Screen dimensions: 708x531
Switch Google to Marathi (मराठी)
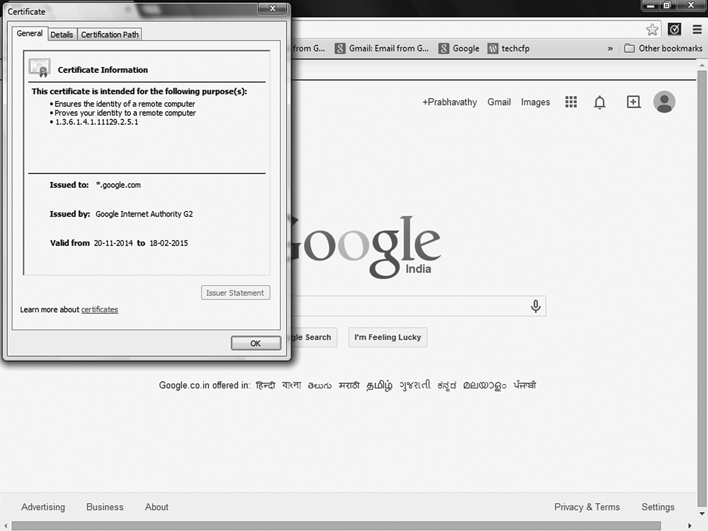click(x=349, y=386)
